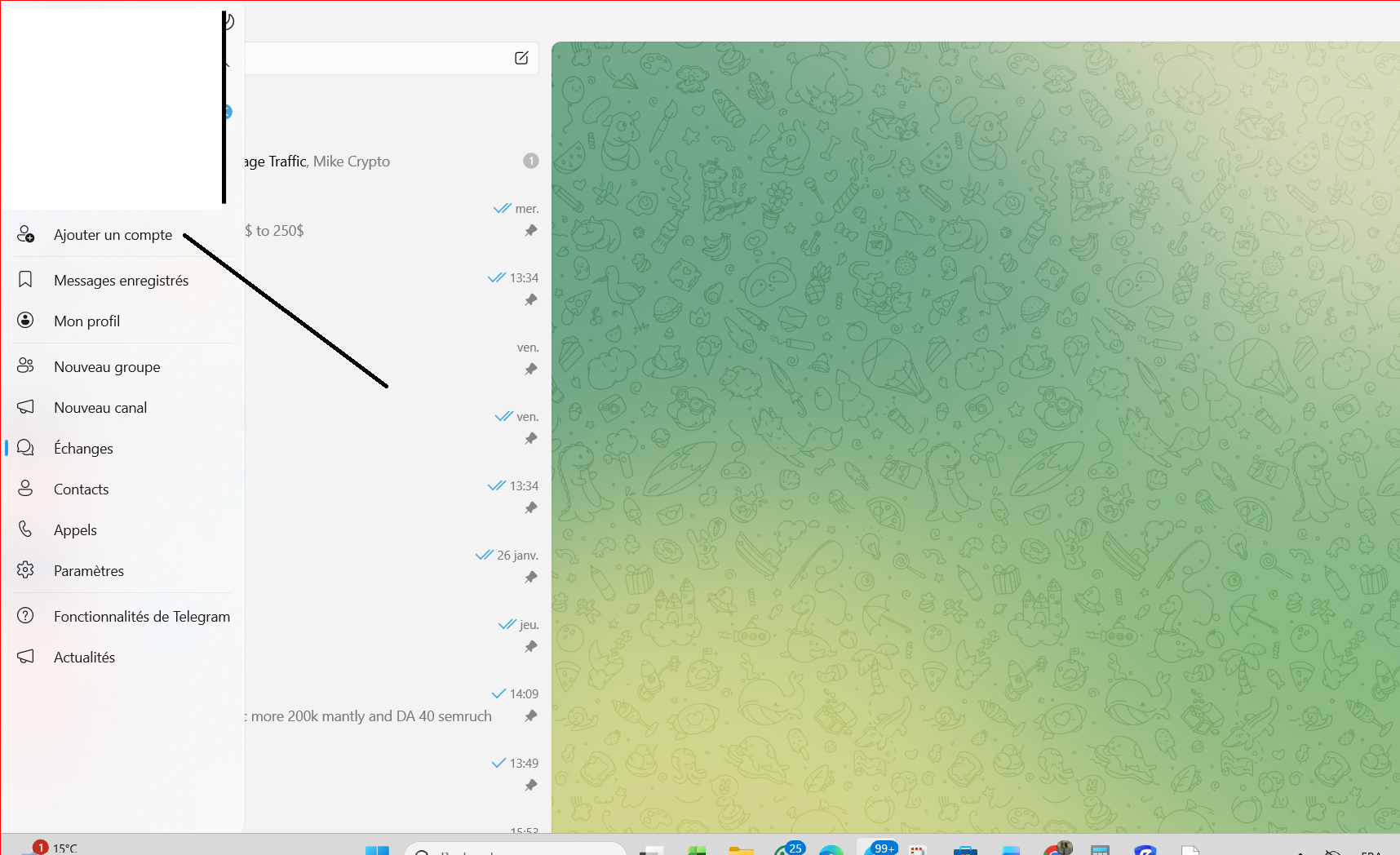1400x855 pixels.
Task: Click the 'mer.' timestamp
Action: pos(527,209)
